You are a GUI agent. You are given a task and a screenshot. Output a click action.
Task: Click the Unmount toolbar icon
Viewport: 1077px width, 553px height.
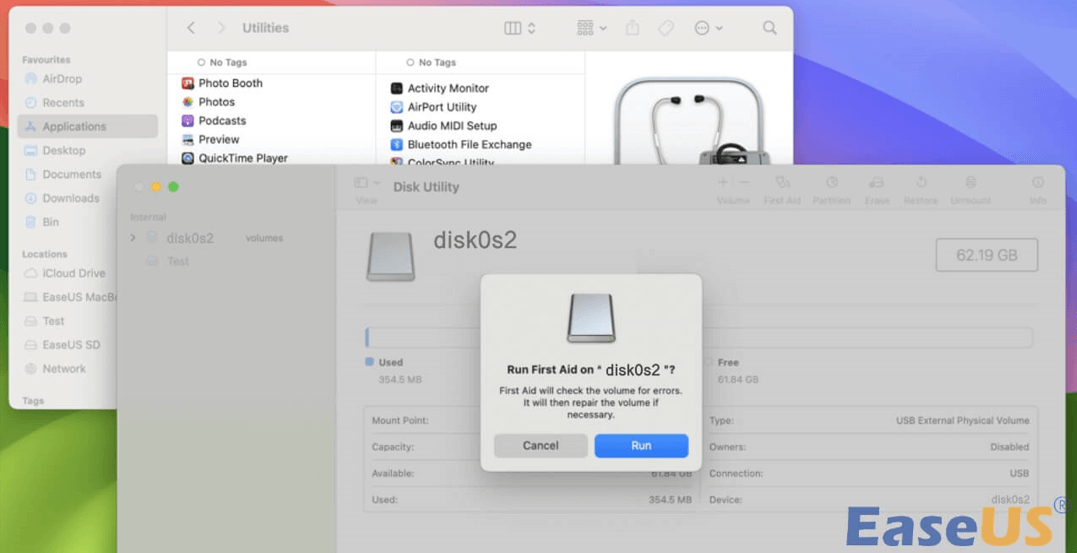click(970, 184)
